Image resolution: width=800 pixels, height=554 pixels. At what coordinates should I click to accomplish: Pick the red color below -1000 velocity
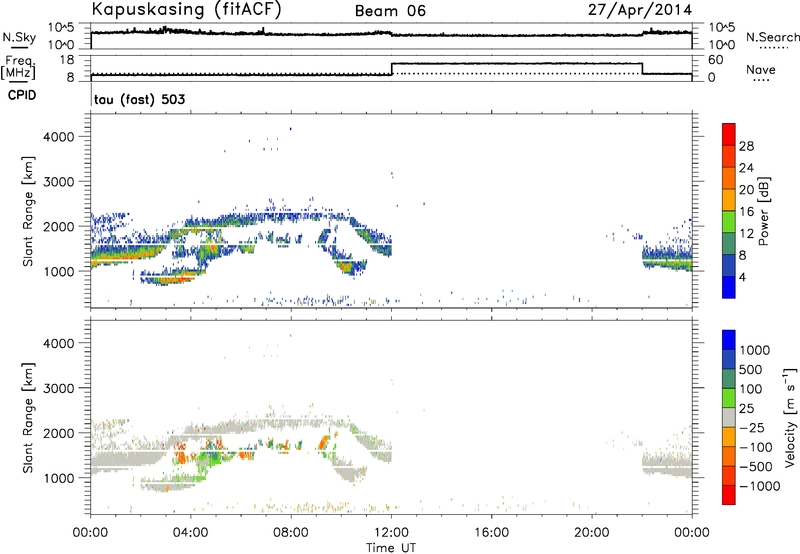[x=729, y=495]
